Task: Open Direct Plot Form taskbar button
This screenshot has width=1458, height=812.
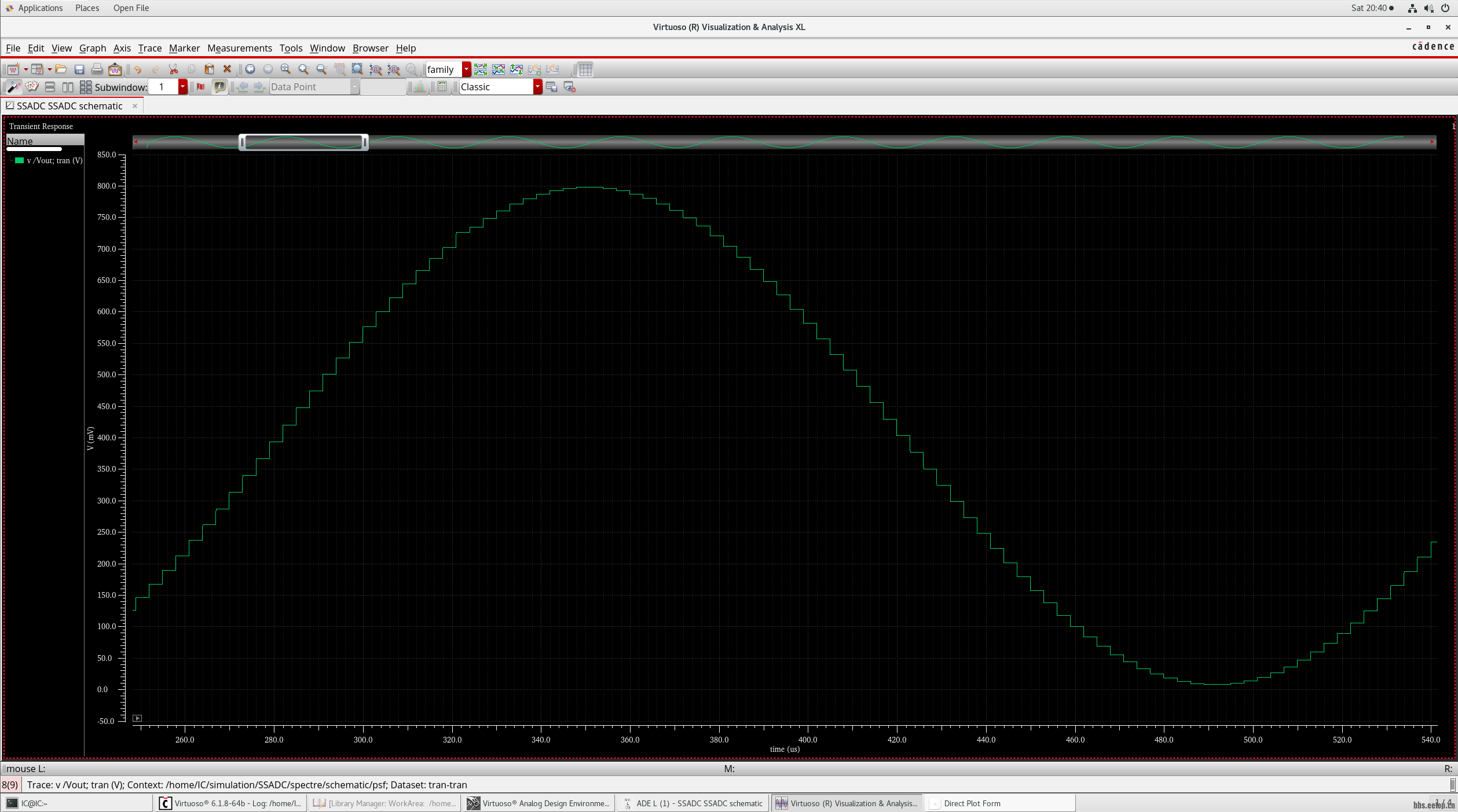Action: [972, 803]
